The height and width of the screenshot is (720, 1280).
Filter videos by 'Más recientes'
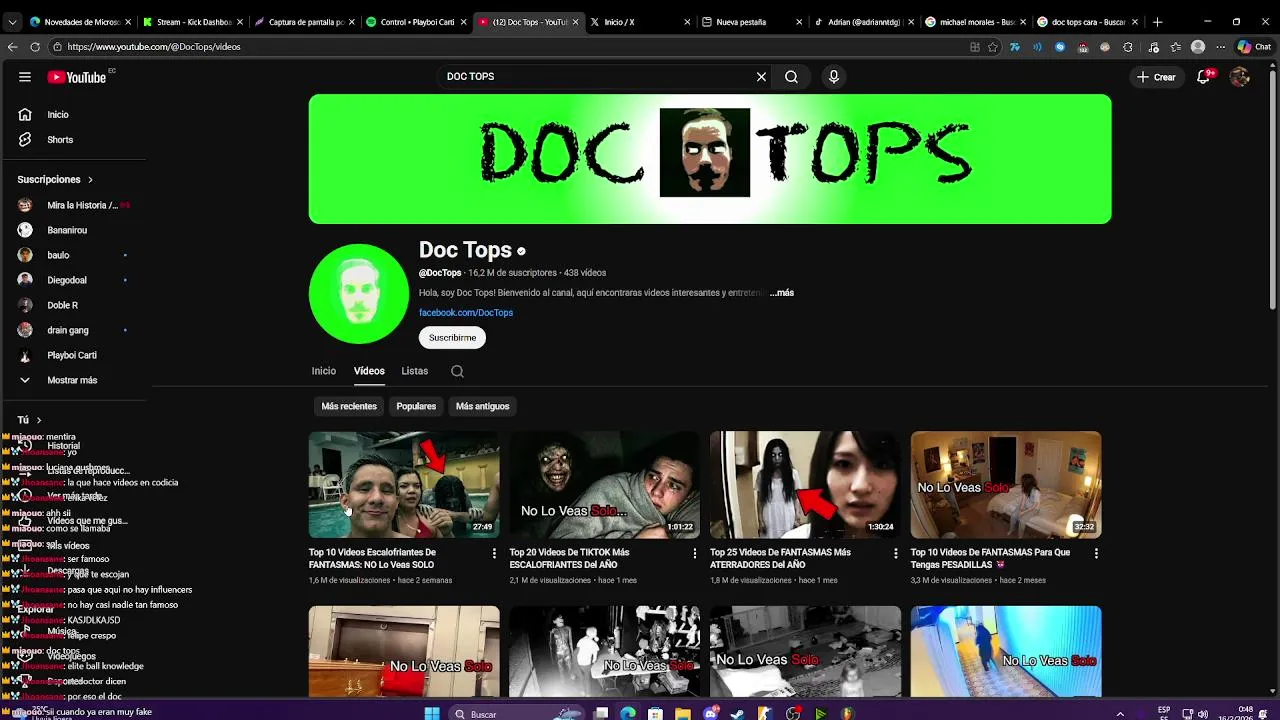pyautogui.click(x=349, y=407)
